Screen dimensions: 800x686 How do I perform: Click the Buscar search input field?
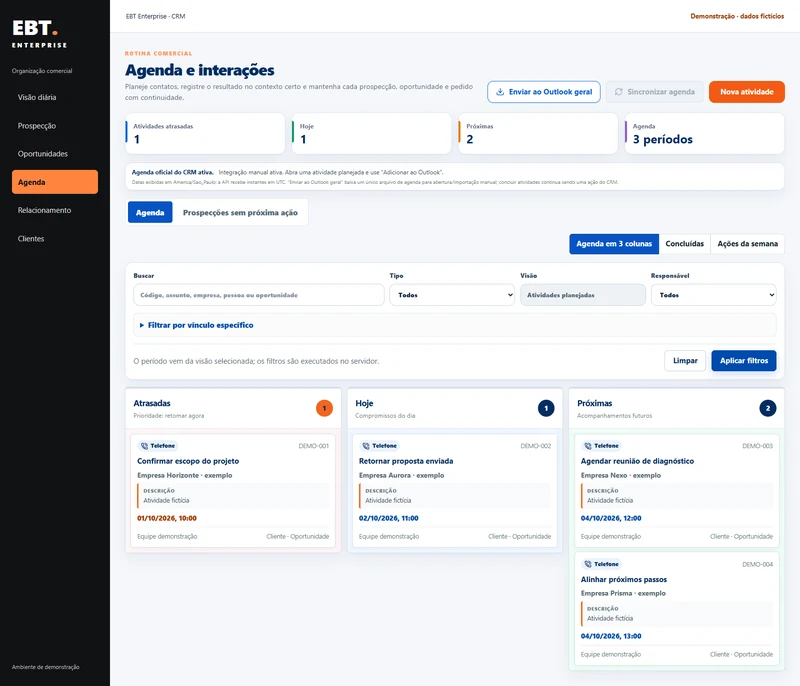[259, 295]
